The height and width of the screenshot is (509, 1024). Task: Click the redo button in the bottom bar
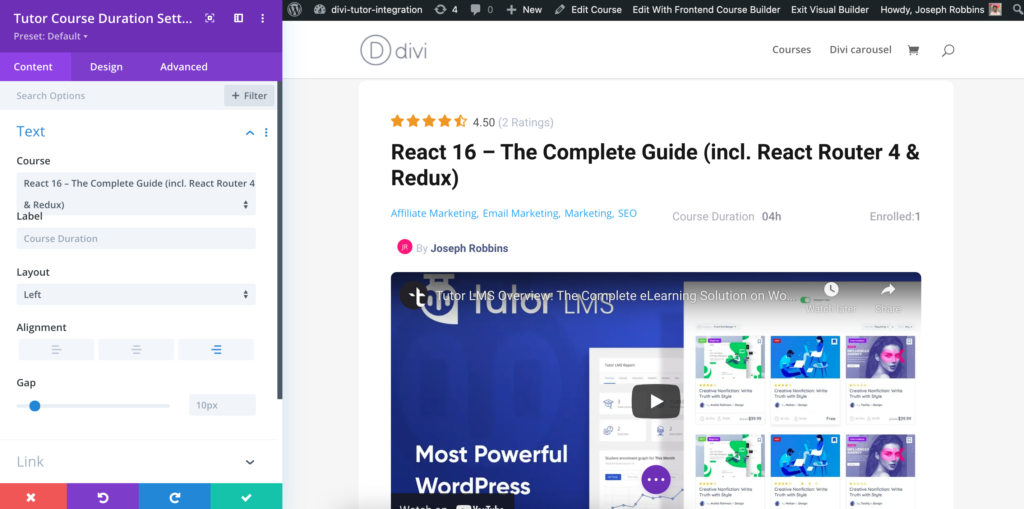click(x=174, y=497)
